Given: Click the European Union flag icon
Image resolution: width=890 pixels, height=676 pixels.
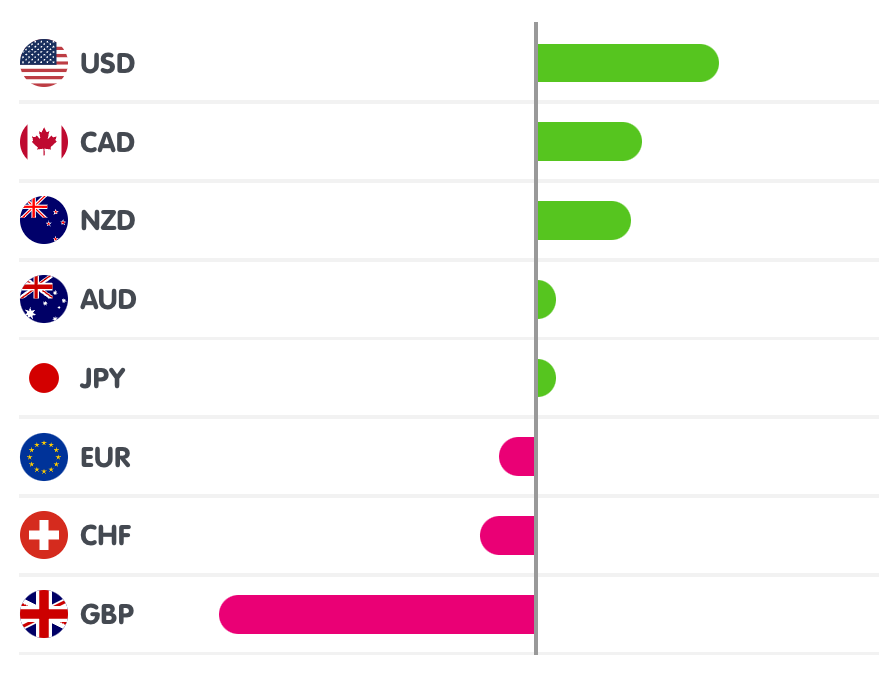Looking at the screenshot, I should [x=44, y=457].
